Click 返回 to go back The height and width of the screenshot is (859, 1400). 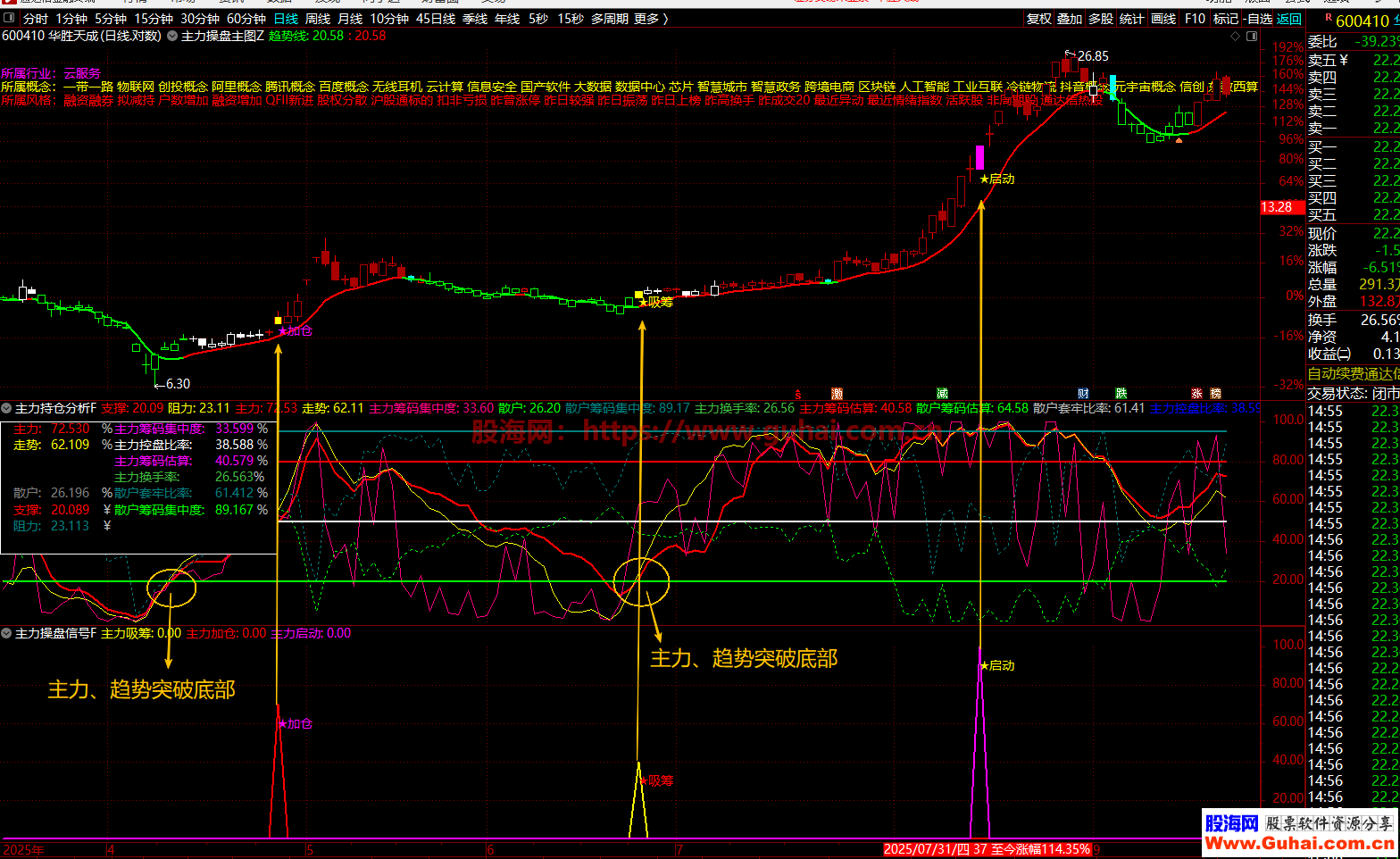(1289, 18)
